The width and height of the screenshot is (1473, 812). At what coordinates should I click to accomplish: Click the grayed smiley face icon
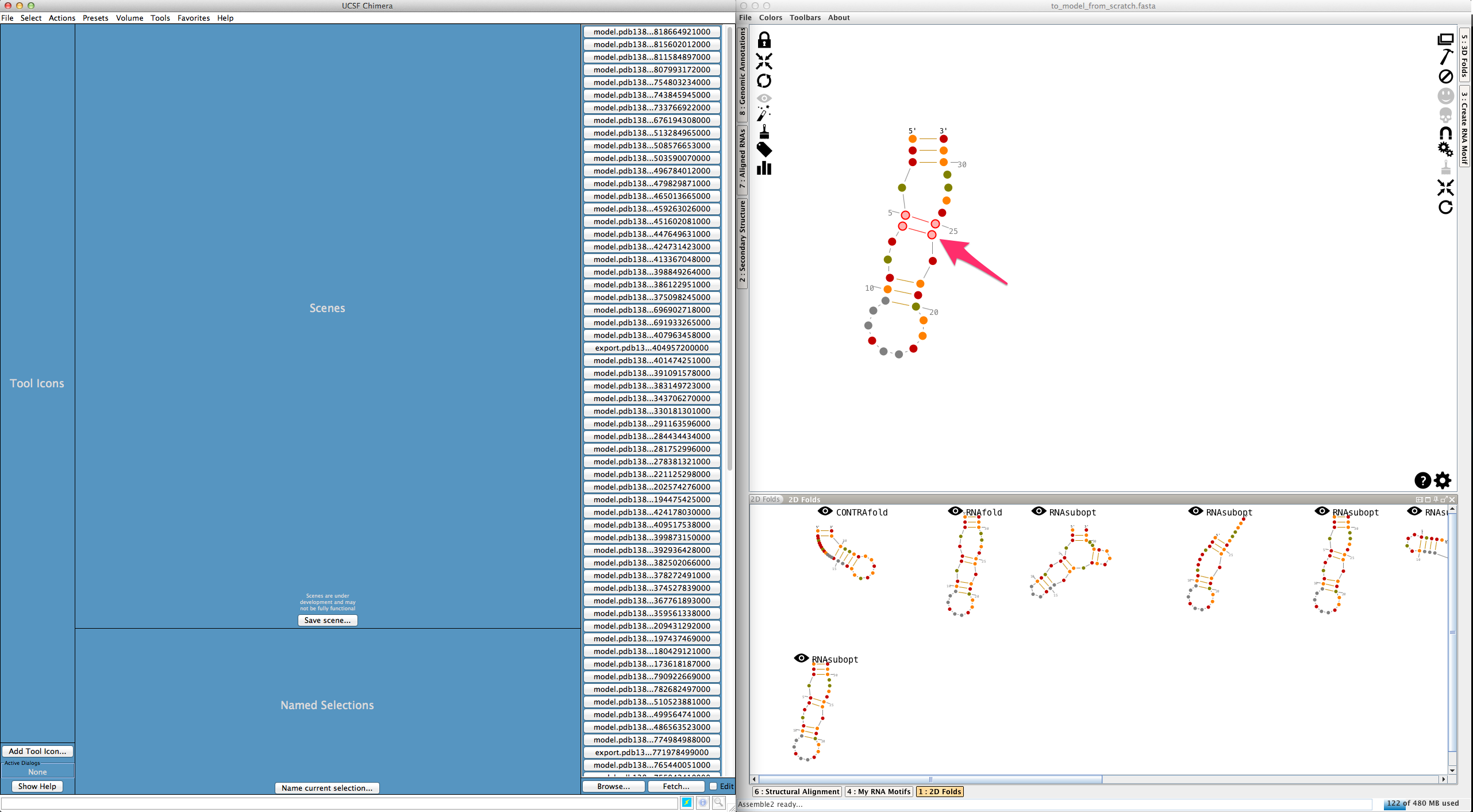[x=1446, y=95]
